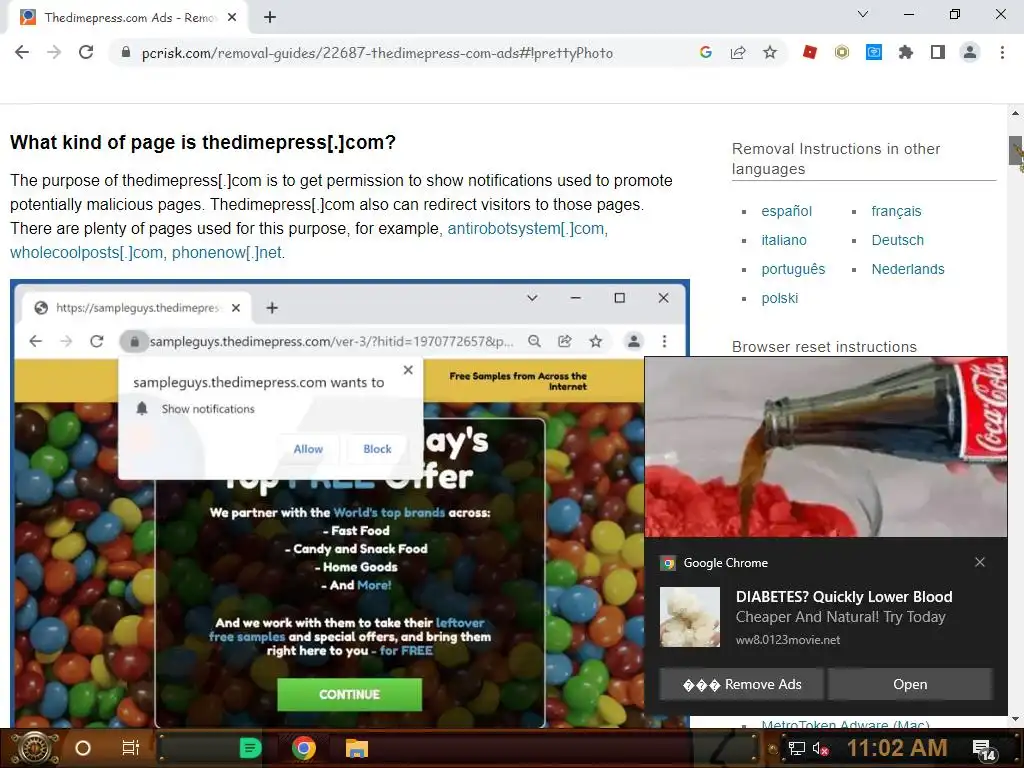The height and width of the screenshot is (768, 1024).
Task: Switch to italiano removal instructions
Action: click(x=784, y=240)
